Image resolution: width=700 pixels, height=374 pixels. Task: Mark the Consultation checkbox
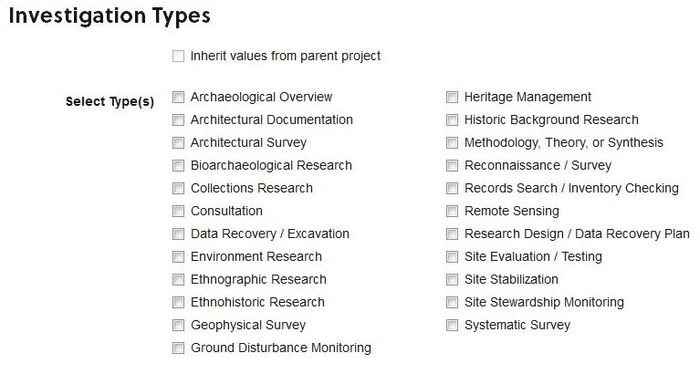click(x=178, y=211)
